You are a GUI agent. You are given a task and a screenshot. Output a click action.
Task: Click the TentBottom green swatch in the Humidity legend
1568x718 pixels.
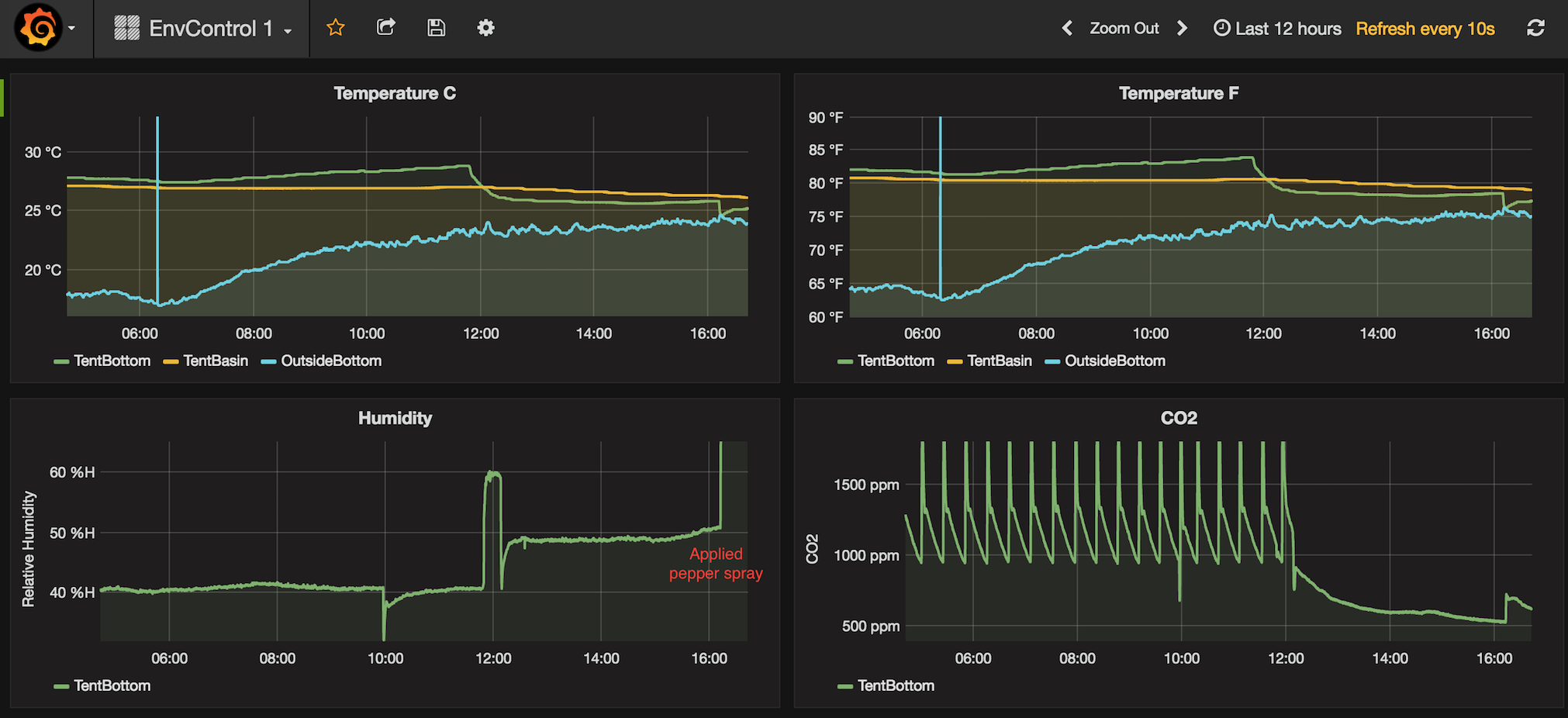pos(61,686)
